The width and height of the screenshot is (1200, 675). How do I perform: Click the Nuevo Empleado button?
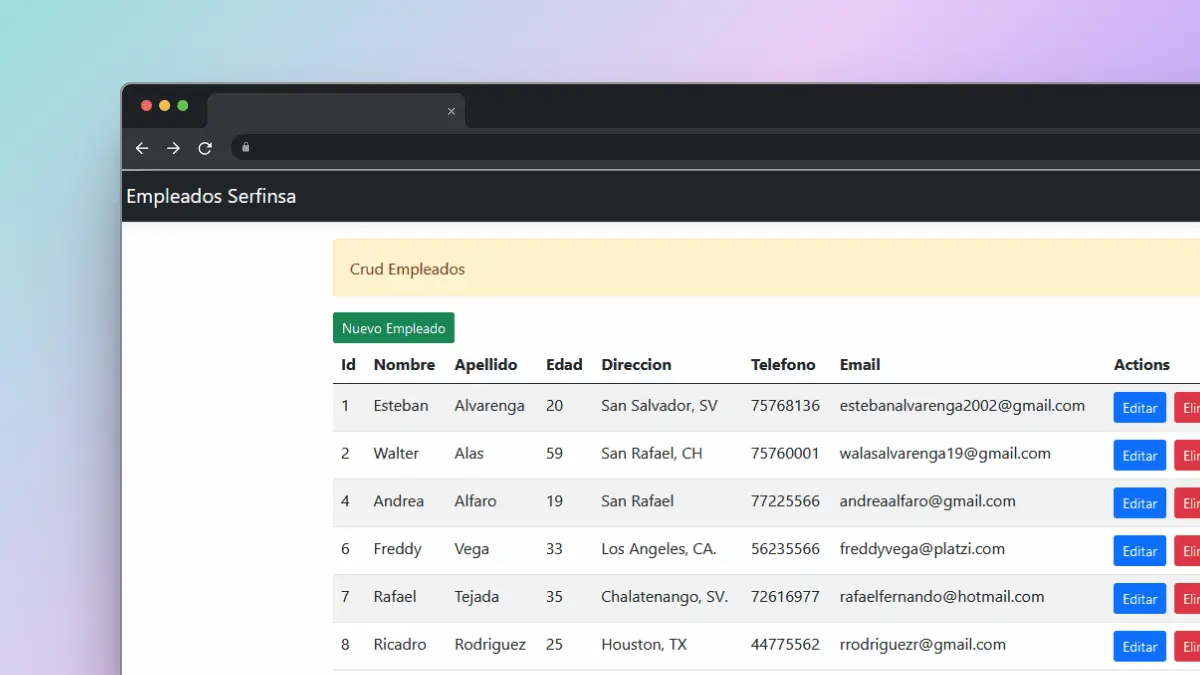pyautogui.click(x=393, y=328)
